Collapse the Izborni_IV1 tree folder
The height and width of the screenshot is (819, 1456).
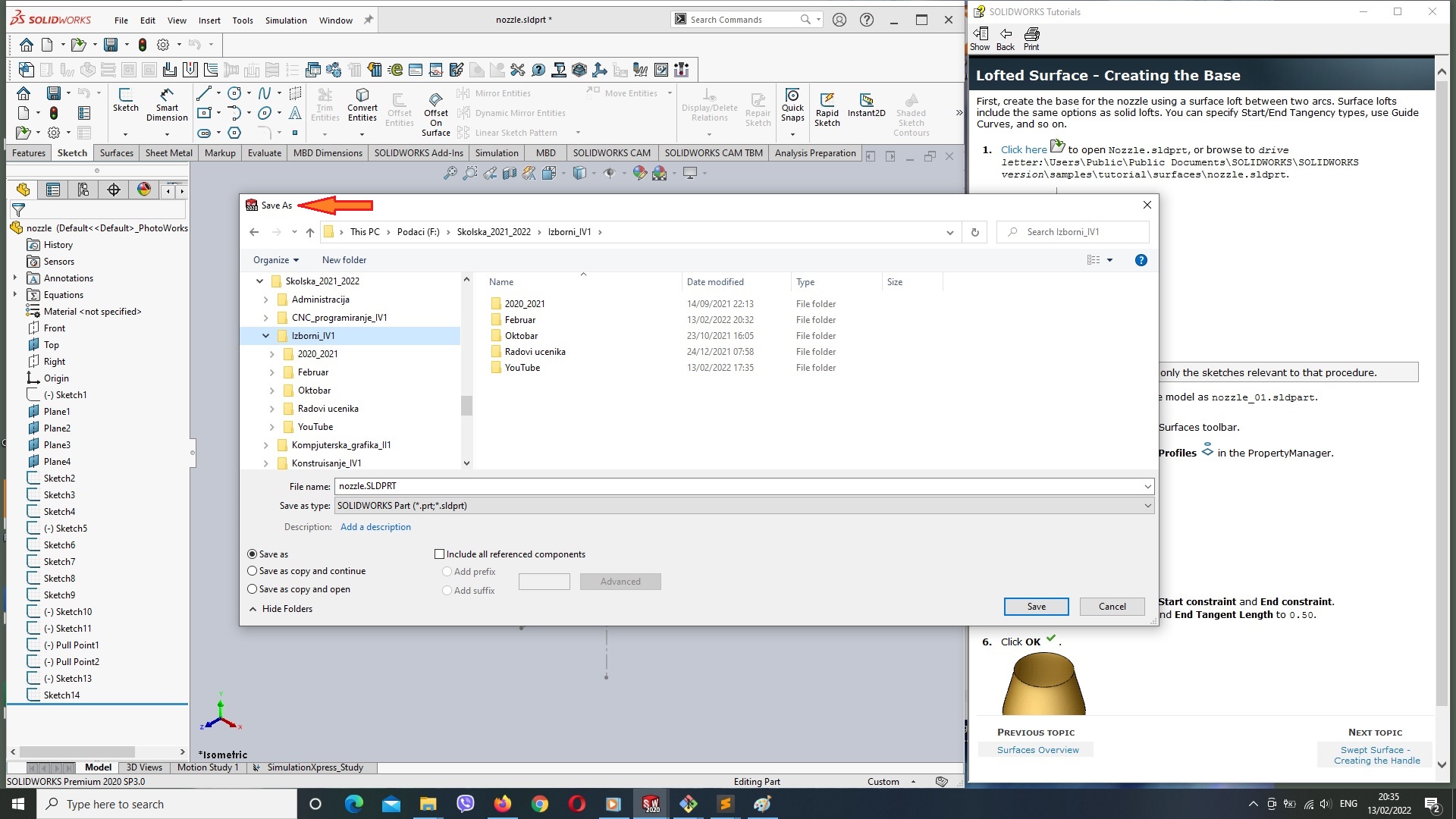tap(265, 336)
